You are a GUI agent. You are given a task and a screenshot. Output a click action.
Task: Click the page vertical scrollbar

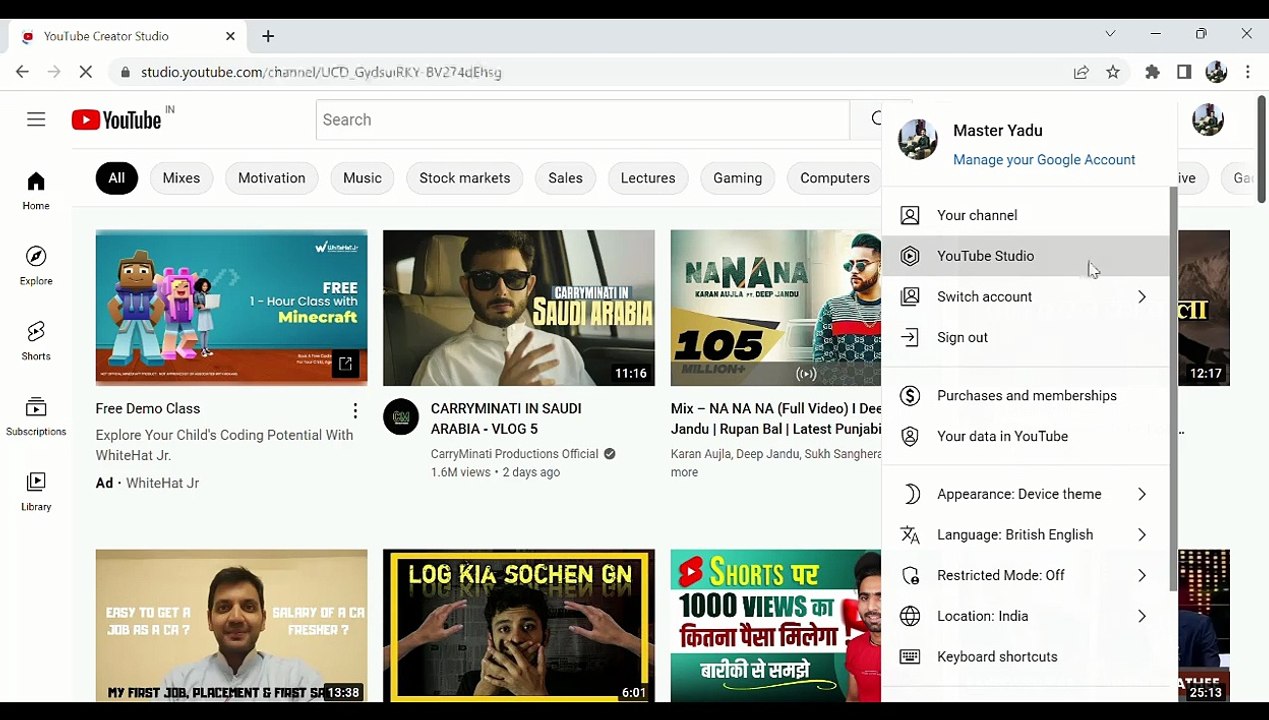[1262, 150]
